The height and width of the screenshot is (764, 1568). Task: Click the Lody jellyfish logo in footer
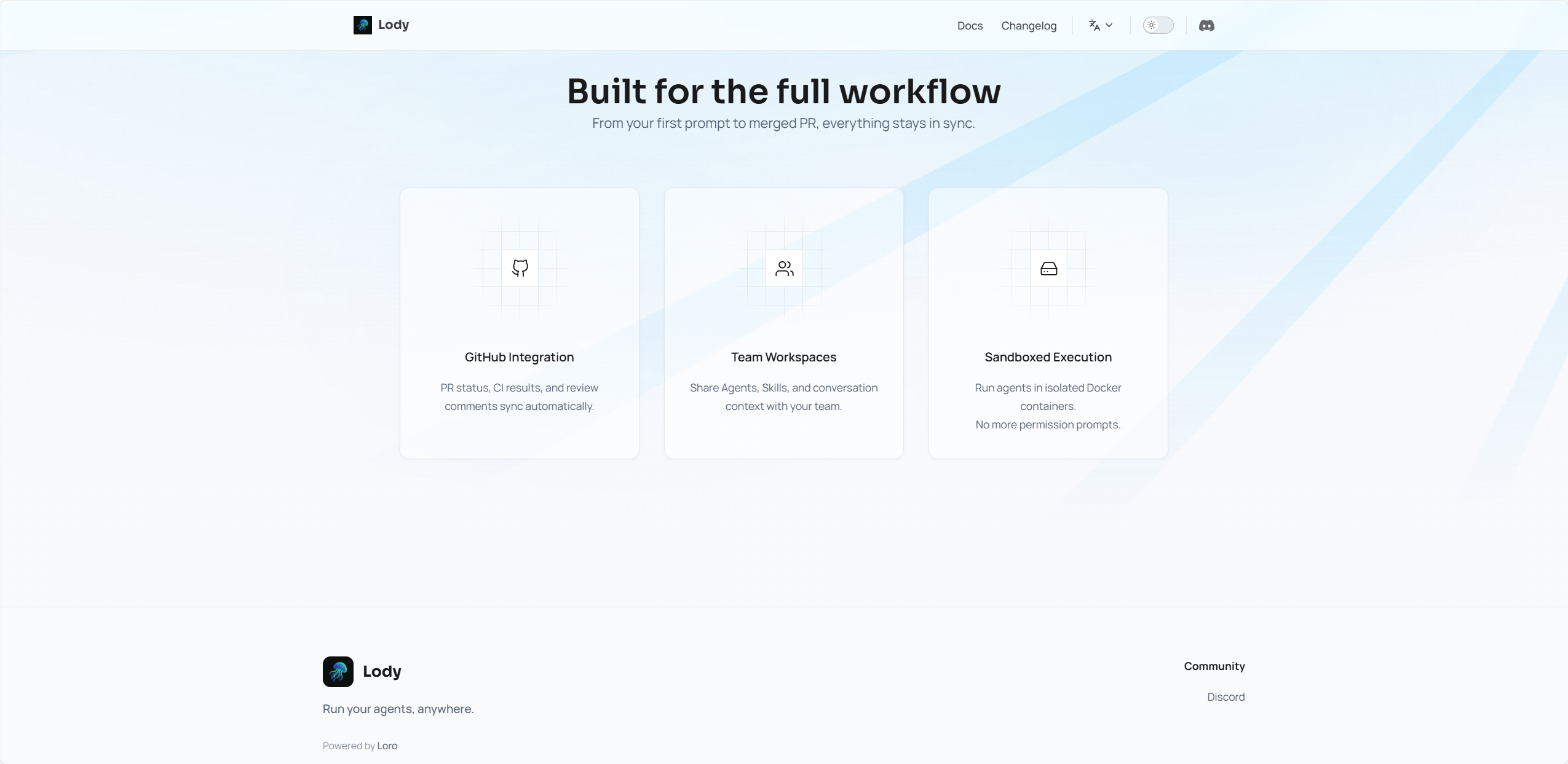pos(338,671)
